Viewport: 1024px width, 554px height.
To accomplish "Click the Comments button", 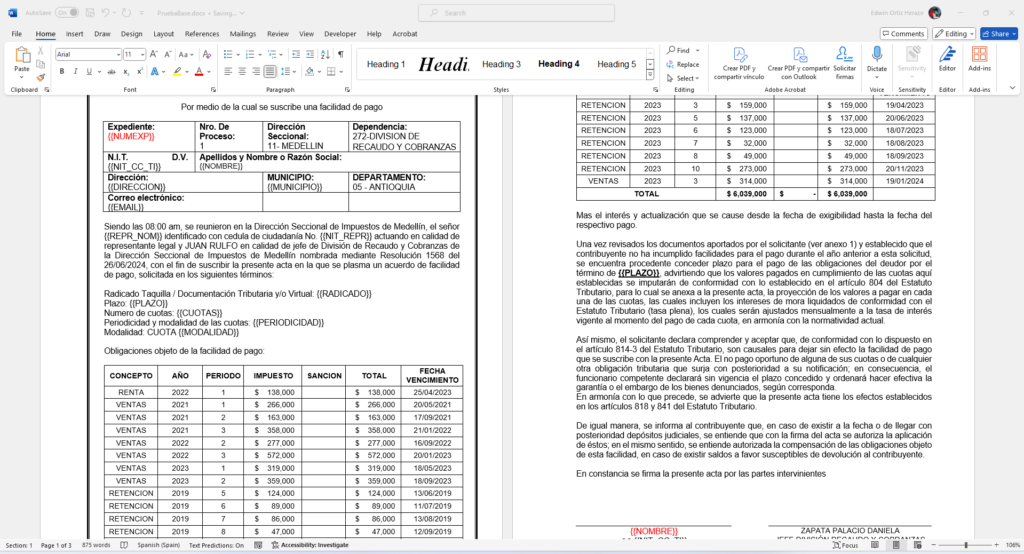I will click(x=904, y=33).
